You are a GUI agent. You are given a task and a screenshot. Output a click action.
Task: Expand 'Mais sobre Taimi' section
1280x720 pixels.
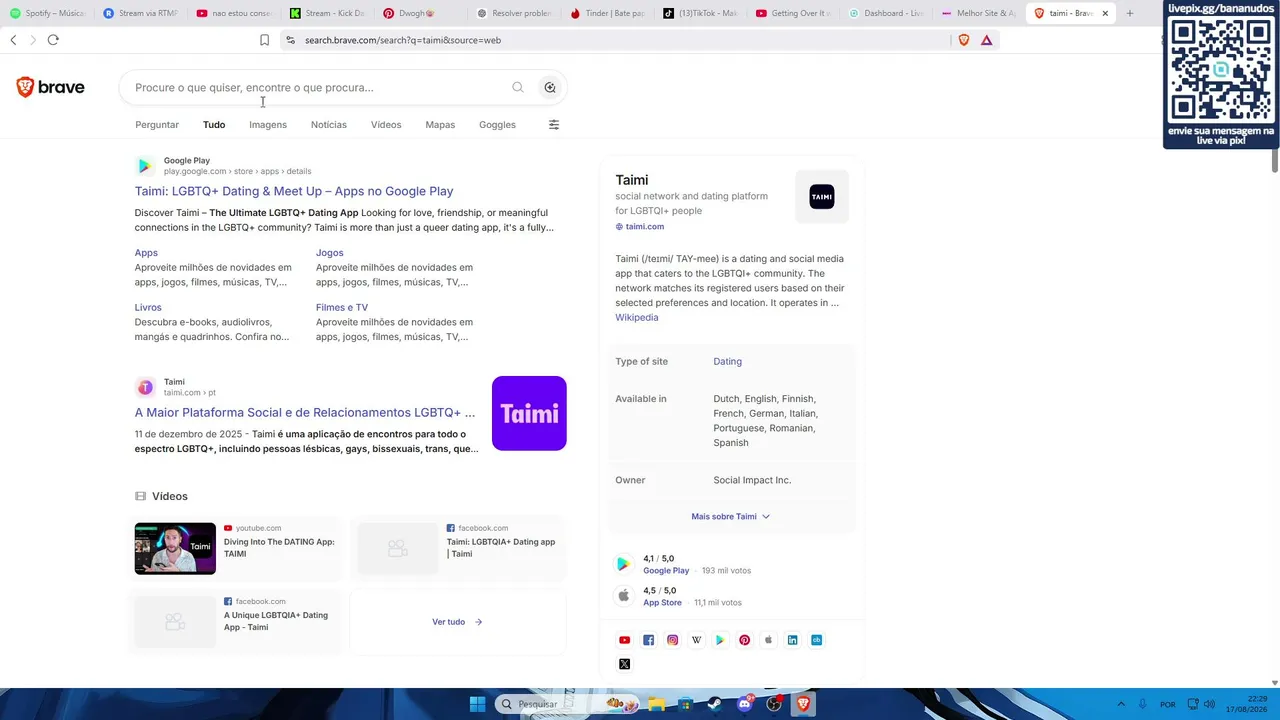click(x=731, y=517)
